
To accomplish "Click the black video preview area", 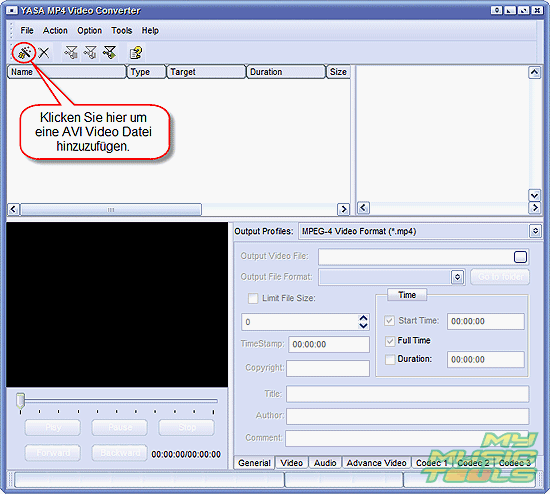I will 117,305.
